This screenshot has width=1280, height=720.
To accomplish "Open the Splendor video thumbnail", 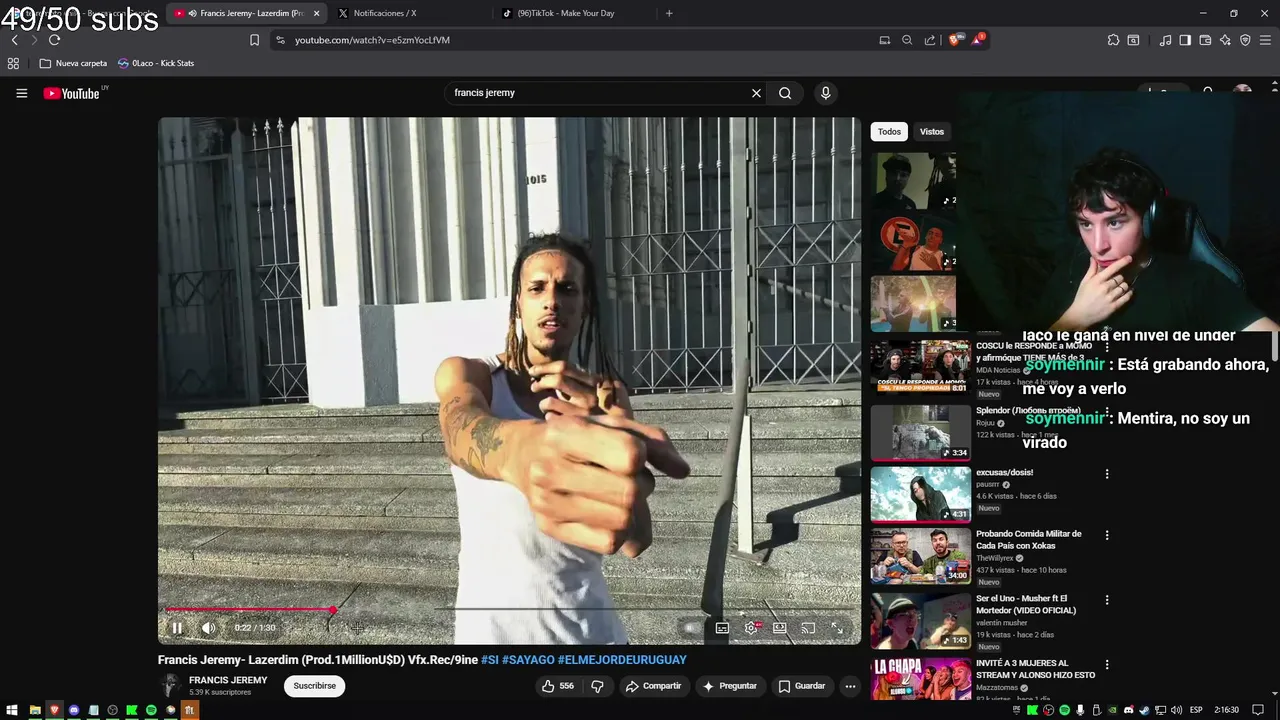I will click(920, 432).
